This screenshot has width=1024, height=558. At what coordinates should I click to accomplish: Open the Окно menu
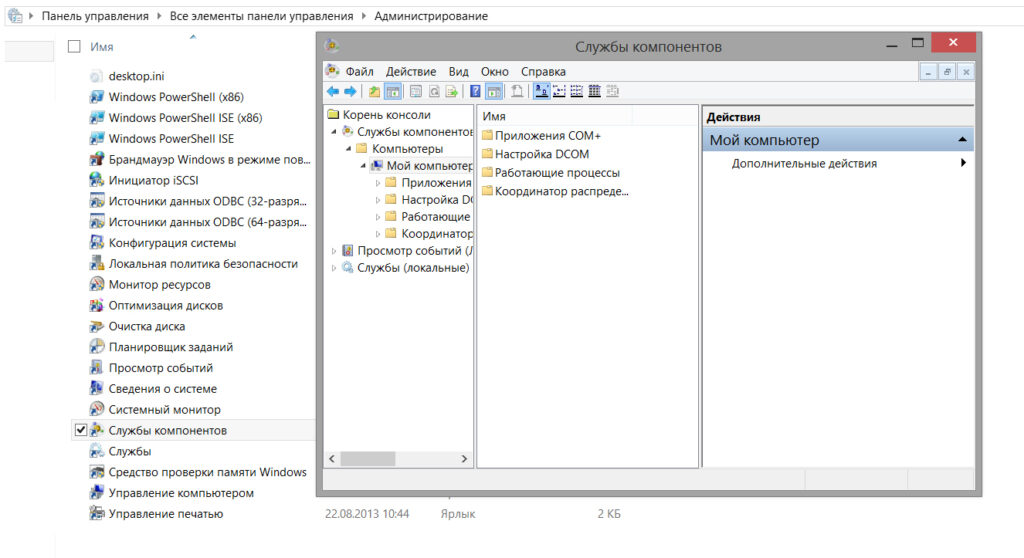(x=494, y=71)
